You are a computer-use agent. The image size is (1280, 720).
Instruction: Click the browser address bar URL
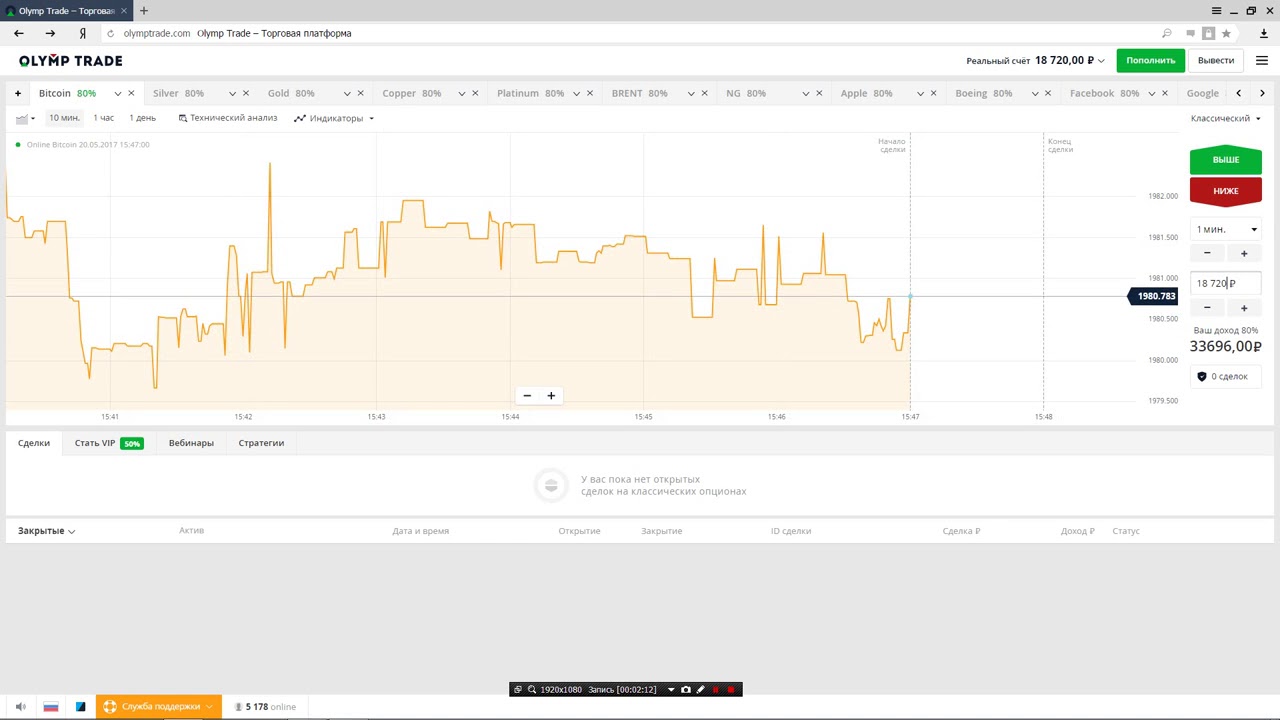[157, 33]
